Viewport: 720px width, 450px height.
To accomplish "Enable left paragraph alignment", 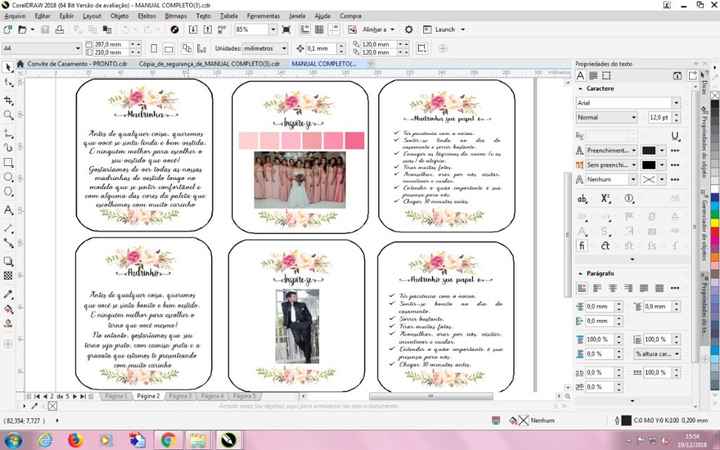I will (x=597, y=288).
